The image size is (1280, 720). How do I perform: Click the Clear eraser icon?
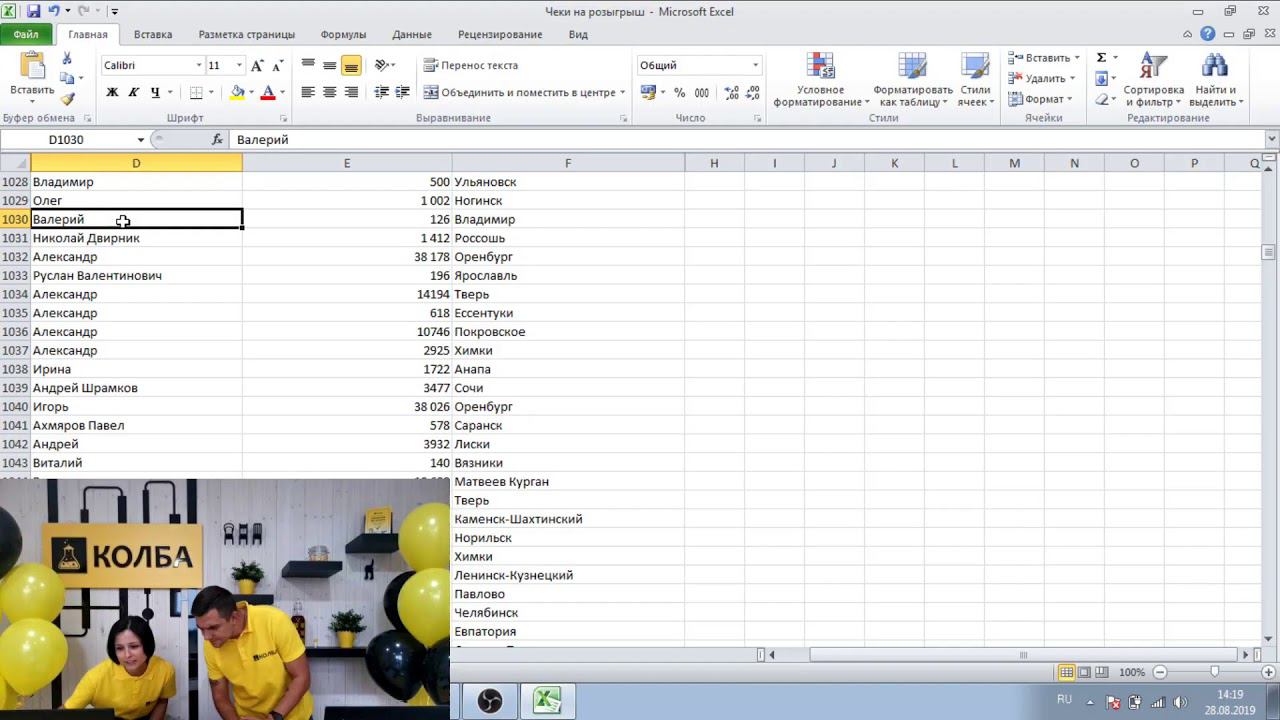click(x=1101, y=99)
